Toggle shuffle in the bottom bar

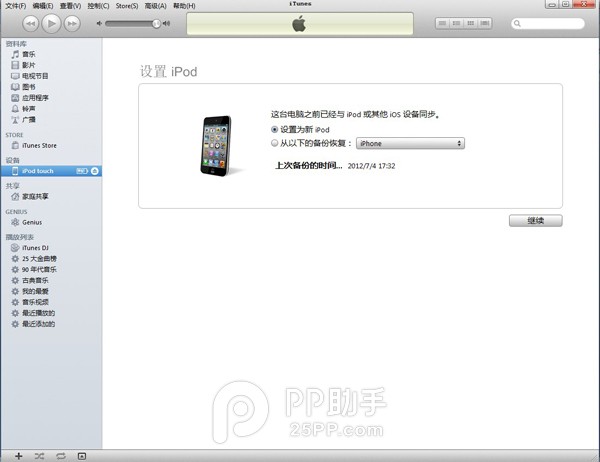pyautogui.click(x=39, y=456)
